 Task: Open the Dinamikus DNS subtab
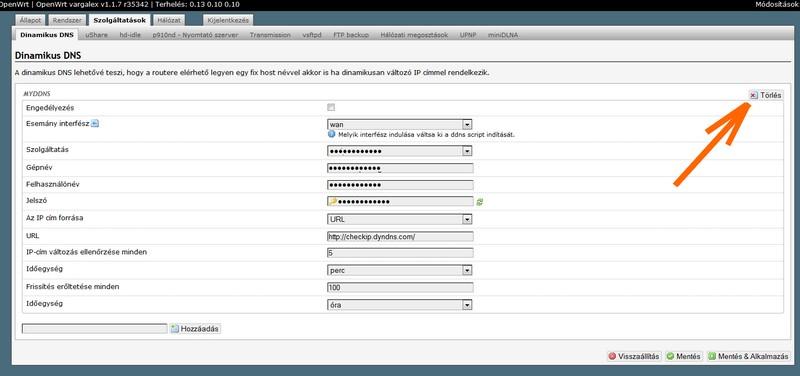(x=47, y=35)
